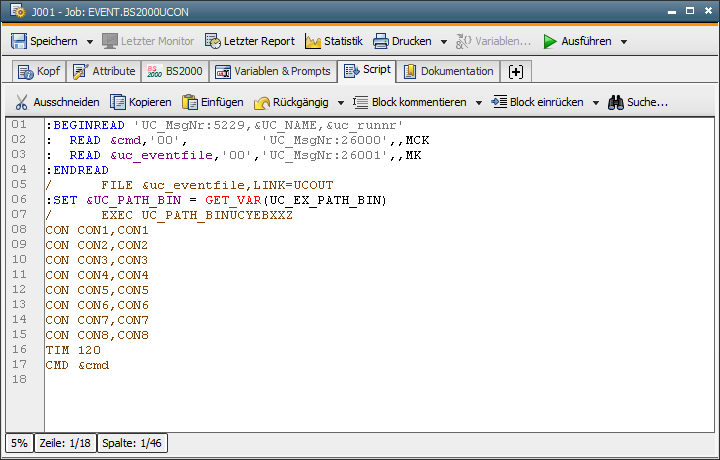Image resolution: width=720 pixels, height=460 pixels.
Task: Click the Ausschneiden scissors icon
Action: 21,102
